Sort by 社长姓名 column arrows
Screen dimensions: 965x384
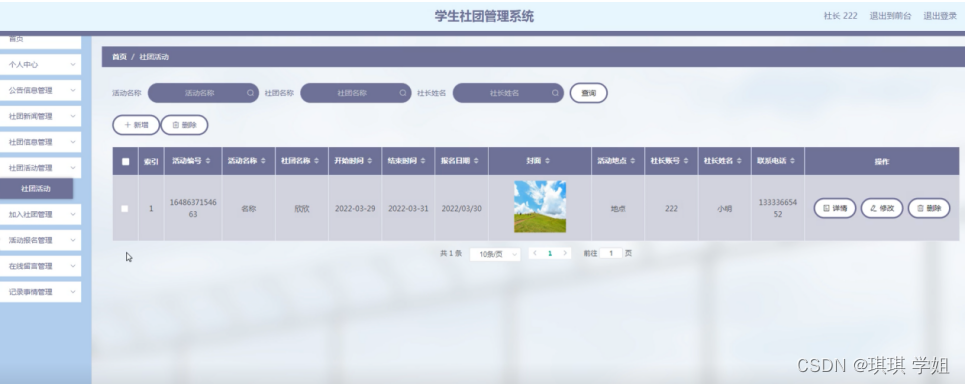coord(739,161)
